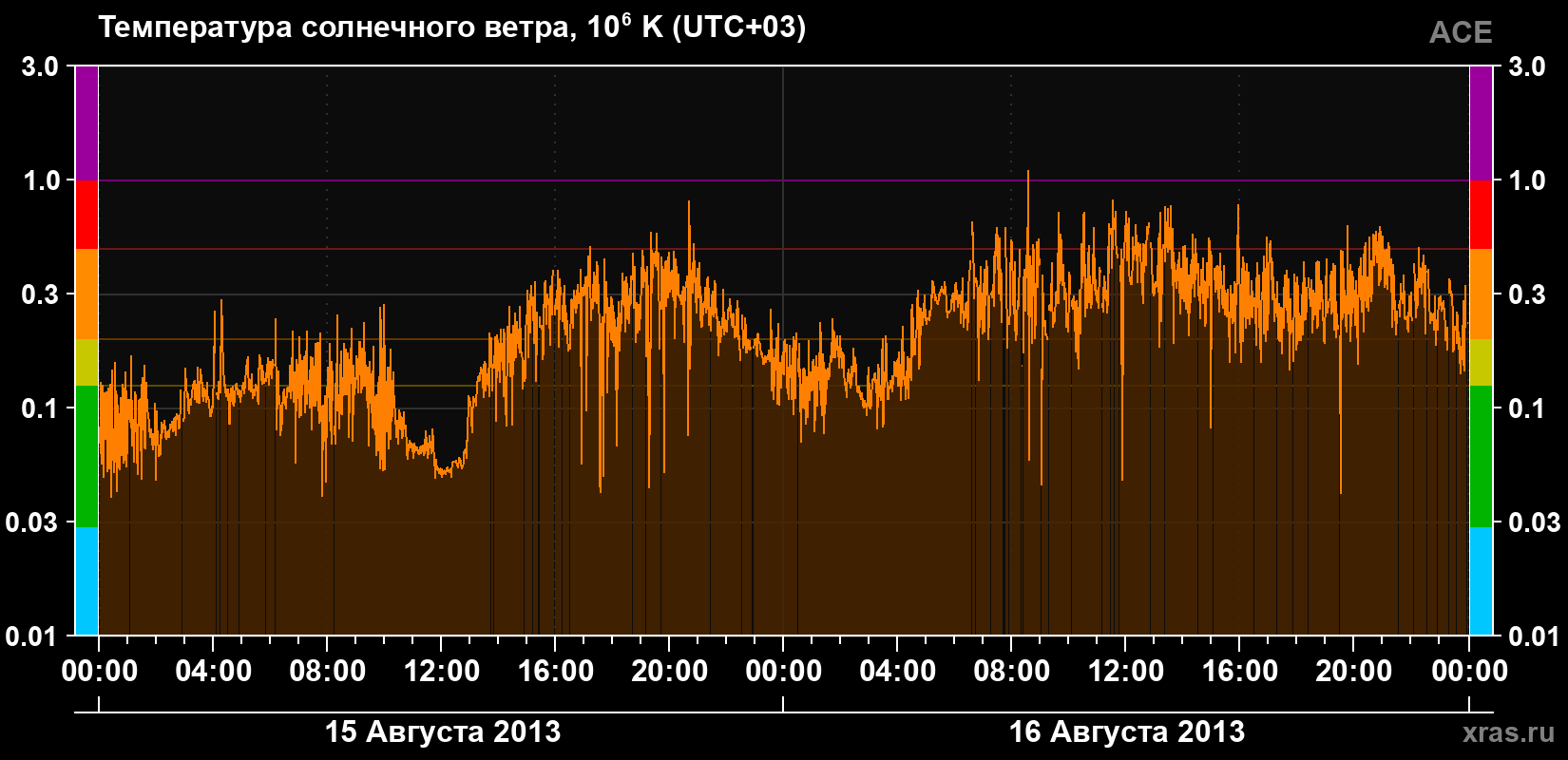Click the 04:00 time label for 16 August
Screen dimensions: 1568x760
coord(898,672)
